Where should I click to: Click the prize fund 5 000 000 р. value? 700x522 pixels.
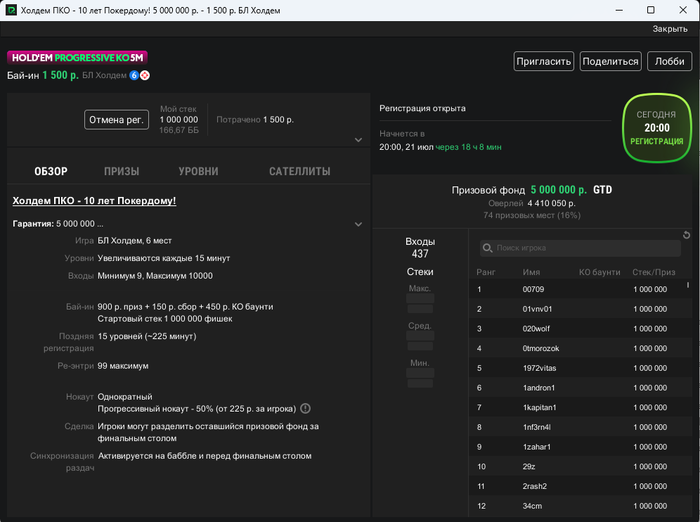558,190
